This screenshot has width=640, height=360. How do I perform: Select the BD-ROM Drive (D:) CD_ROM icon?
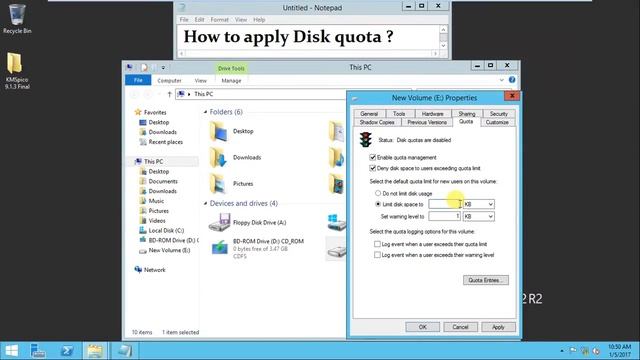pyautogui.click(x=220, y=247)
